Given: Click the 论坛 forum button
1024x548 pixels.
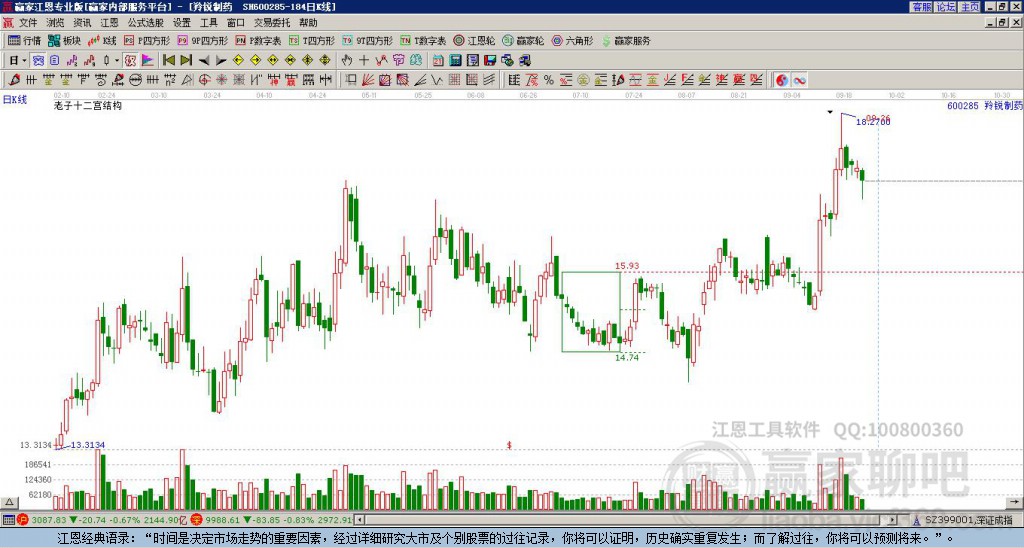Looking at the screenshot, I should pos(946,7).
